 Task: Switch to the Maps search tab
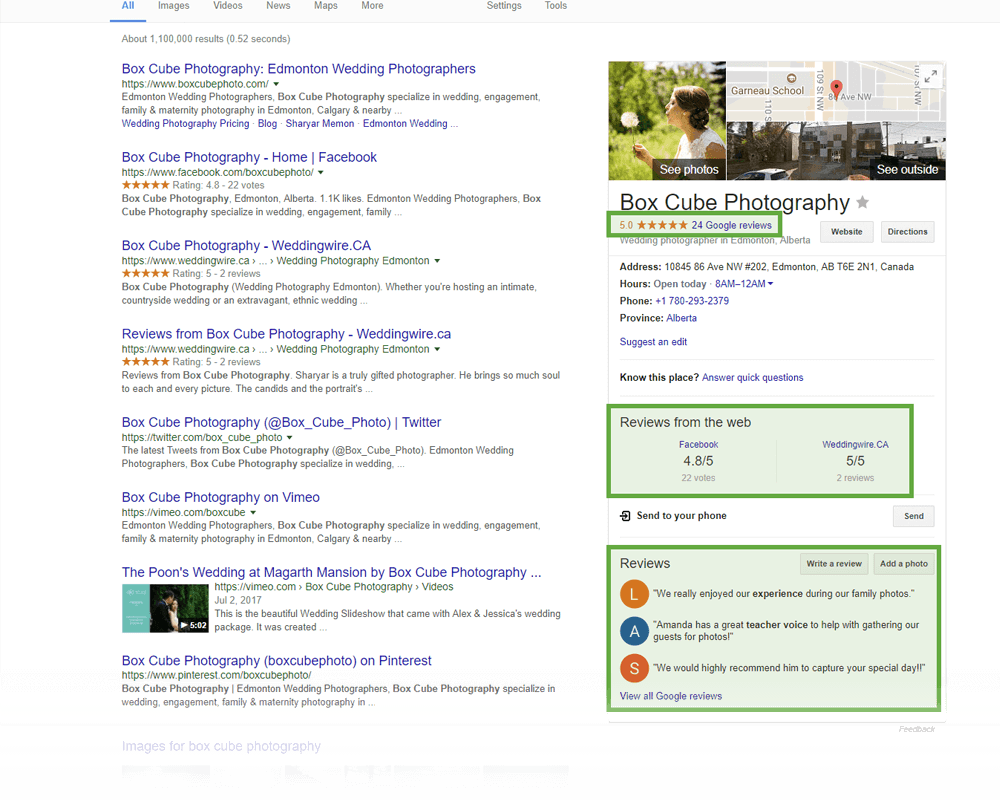(x=326, y=6)
